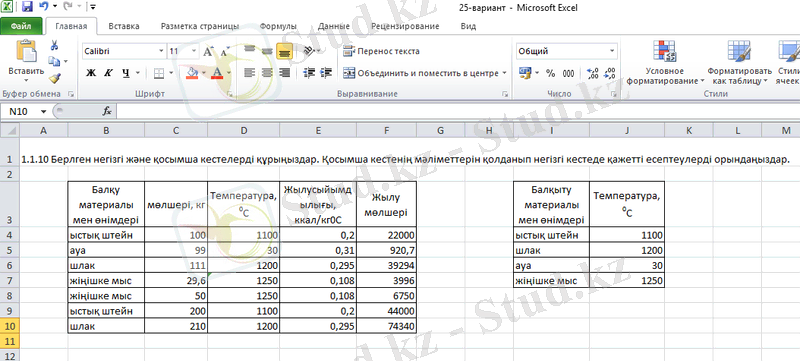Click the formula bar input field
800x361 pixels.
(458, 111)
